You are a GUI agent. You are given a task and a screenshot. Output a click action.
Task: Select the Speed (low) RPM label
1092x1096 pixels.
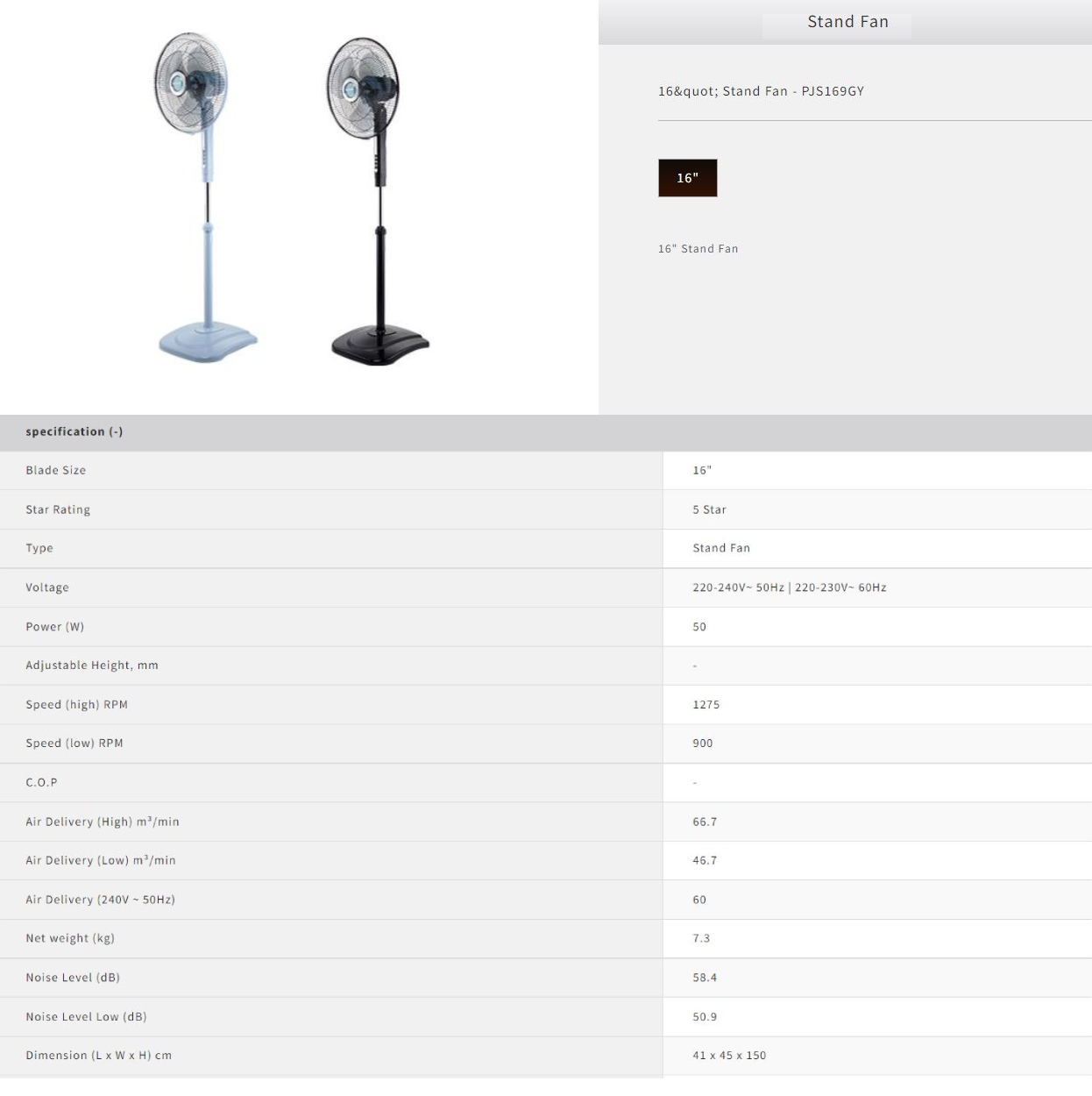click(x=74, y=744)
